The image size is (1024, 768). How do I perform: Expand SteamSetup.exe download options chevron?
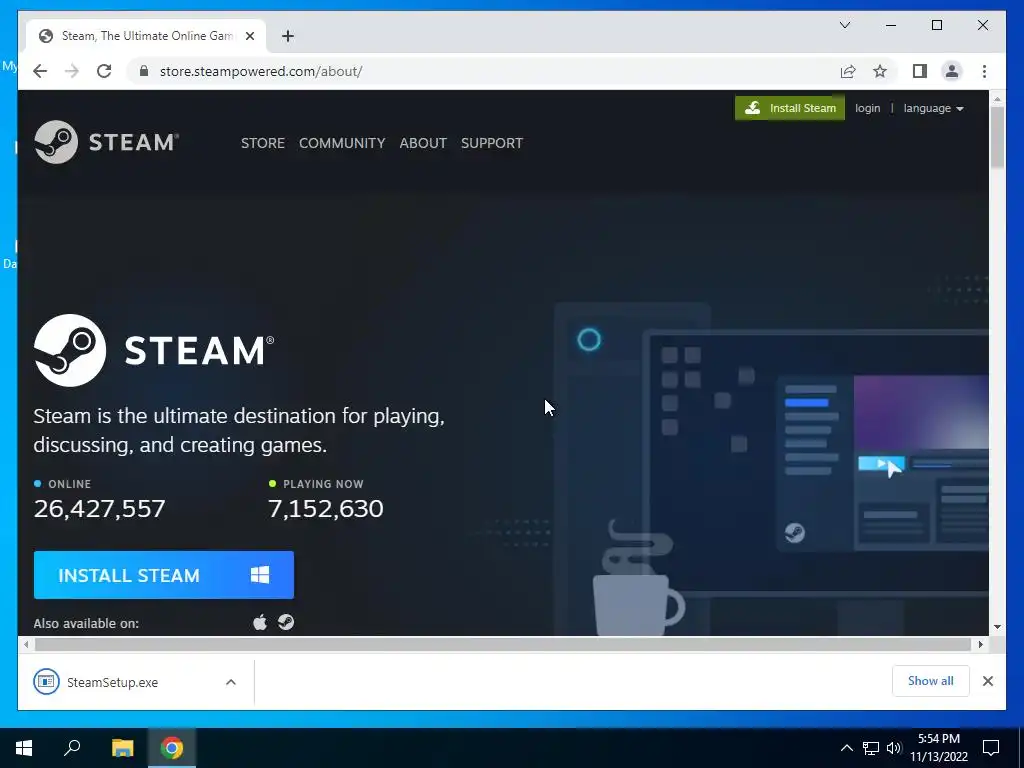coord(231,682)
